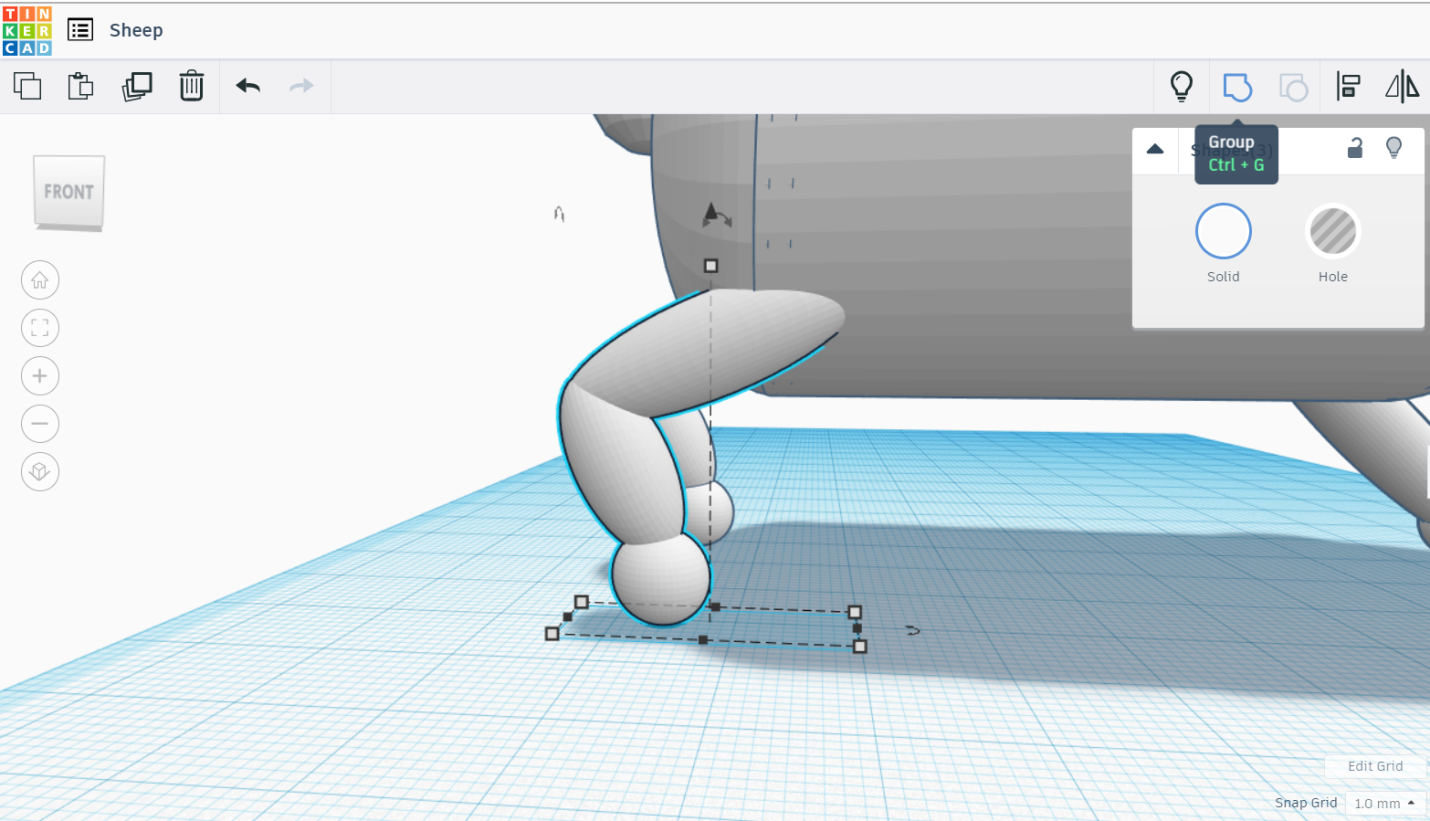Click the greyed Redo arrow
The height and width of the screenshot is (821, 1430).
click(x=301, y=86)
